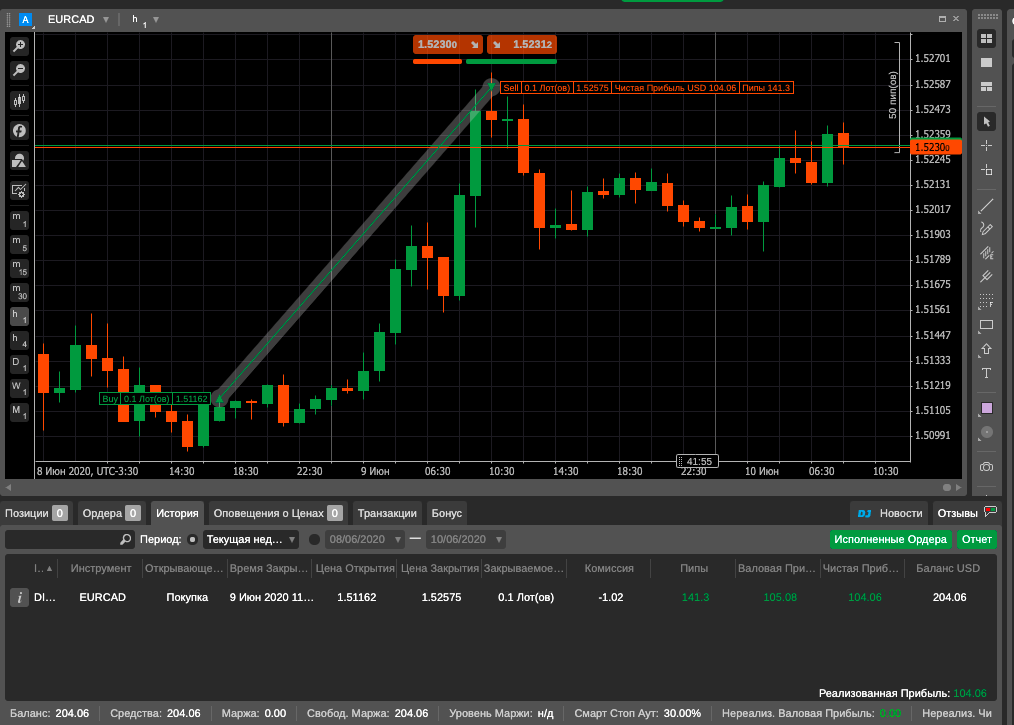Select the Fibonacci retracement tool

click(986, 301)
